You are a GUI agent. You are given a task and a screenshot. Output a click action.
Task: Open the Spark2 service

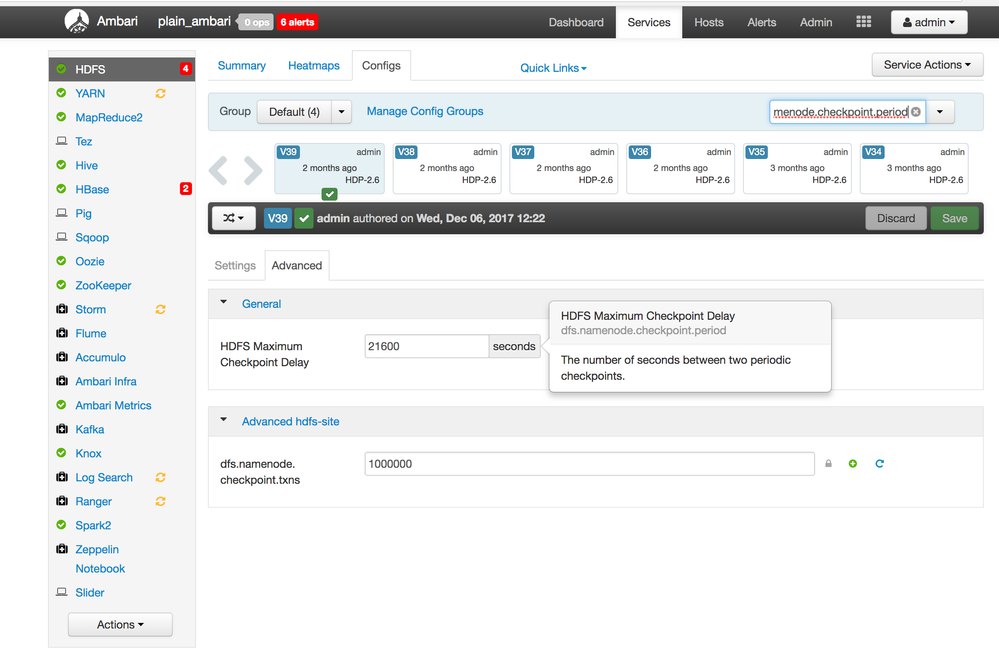(x=93, y=525)
